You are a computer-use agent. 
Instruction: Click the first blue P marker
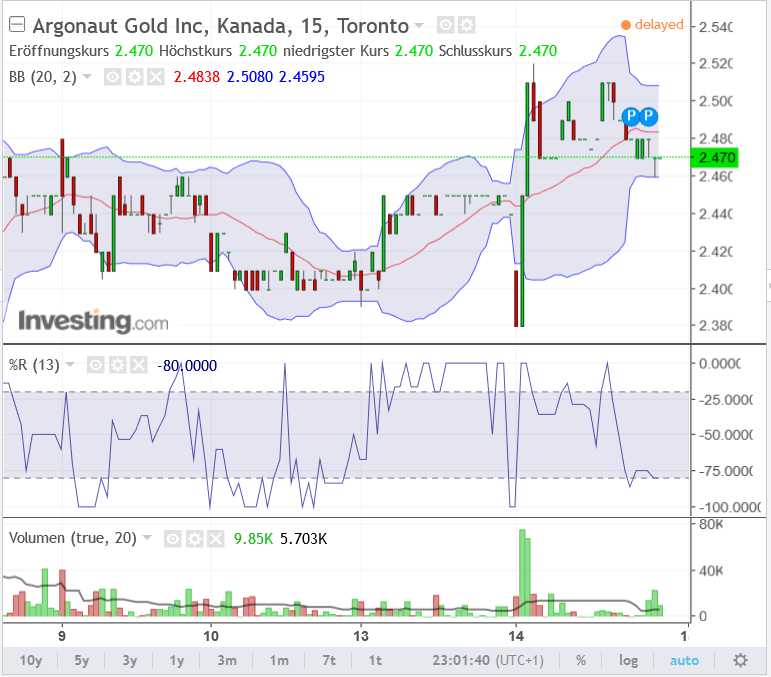[x=631, y=117]
